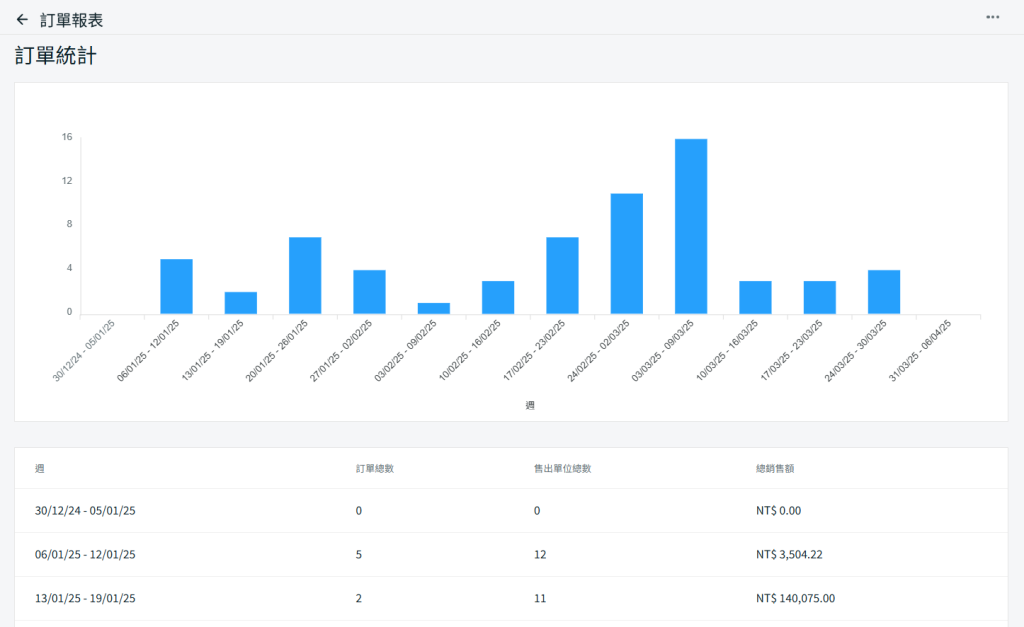Click the 12 y-axis value
This screenshot has width=1024, height=627.
pos(67,180)
